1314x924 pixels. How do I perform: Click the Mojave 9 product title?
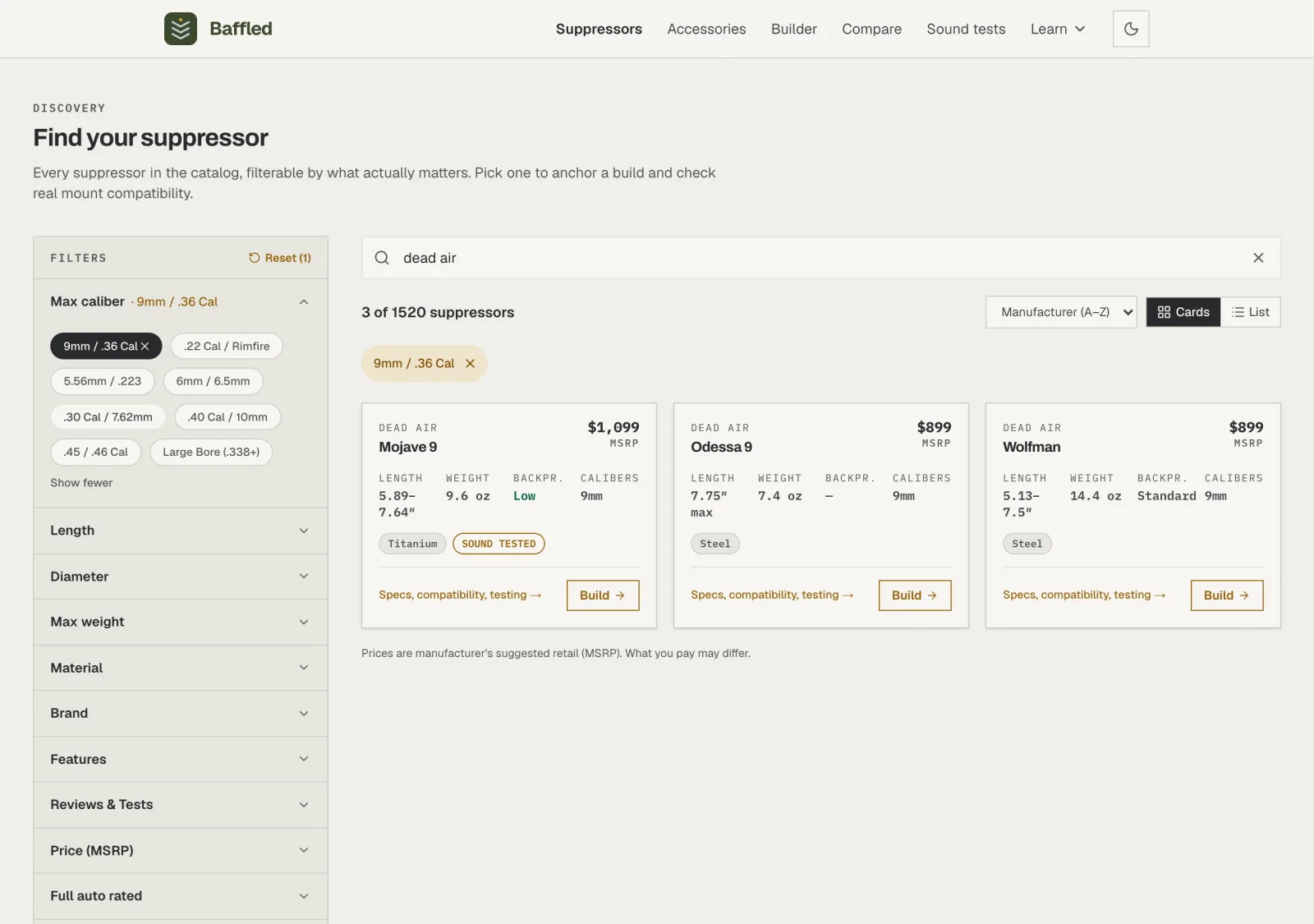[x=408, y=448]
